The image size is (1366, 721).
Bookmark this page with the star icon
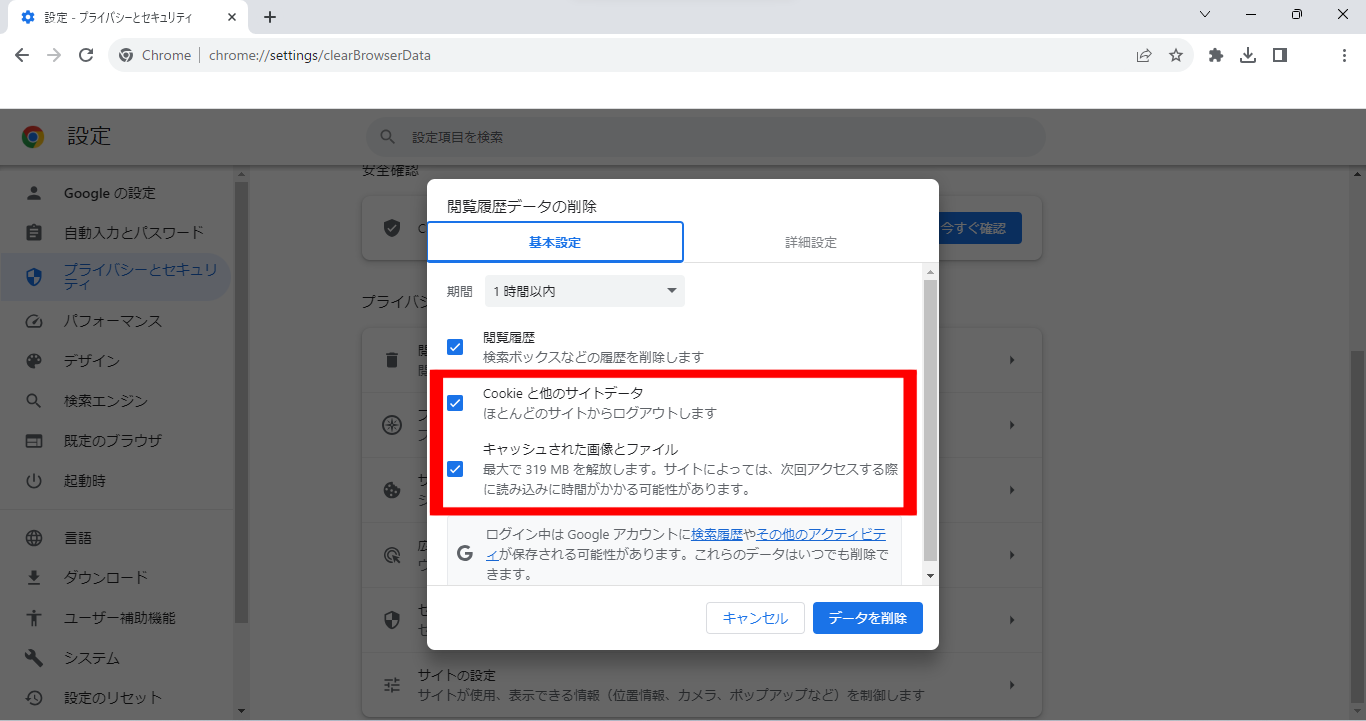[1176, 55]
